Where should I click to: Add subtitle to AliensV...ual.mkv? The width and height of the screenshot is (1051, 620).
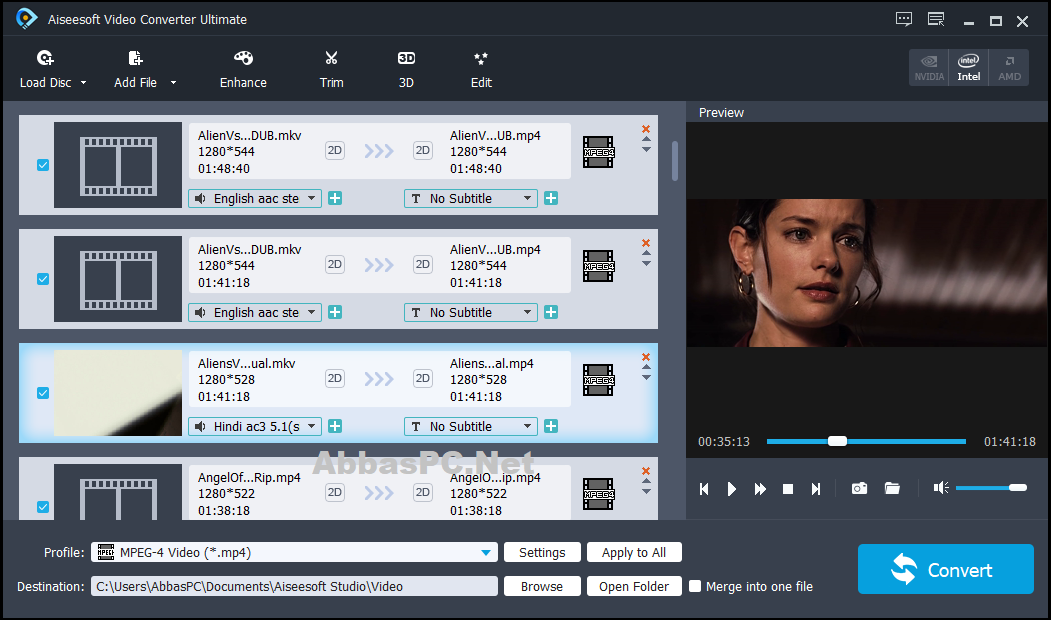click(551, 426)
